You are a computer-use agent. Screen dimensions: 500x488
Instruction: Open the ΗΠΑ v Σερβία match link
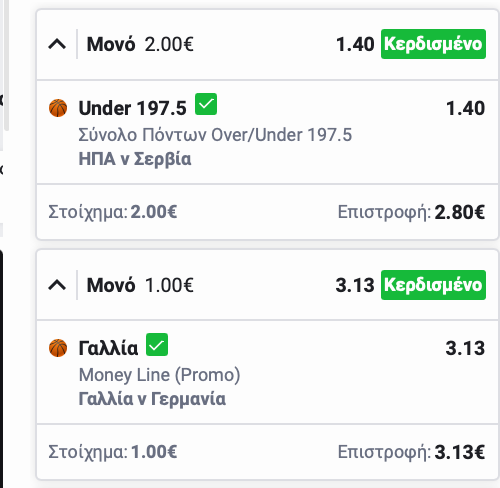135,159
